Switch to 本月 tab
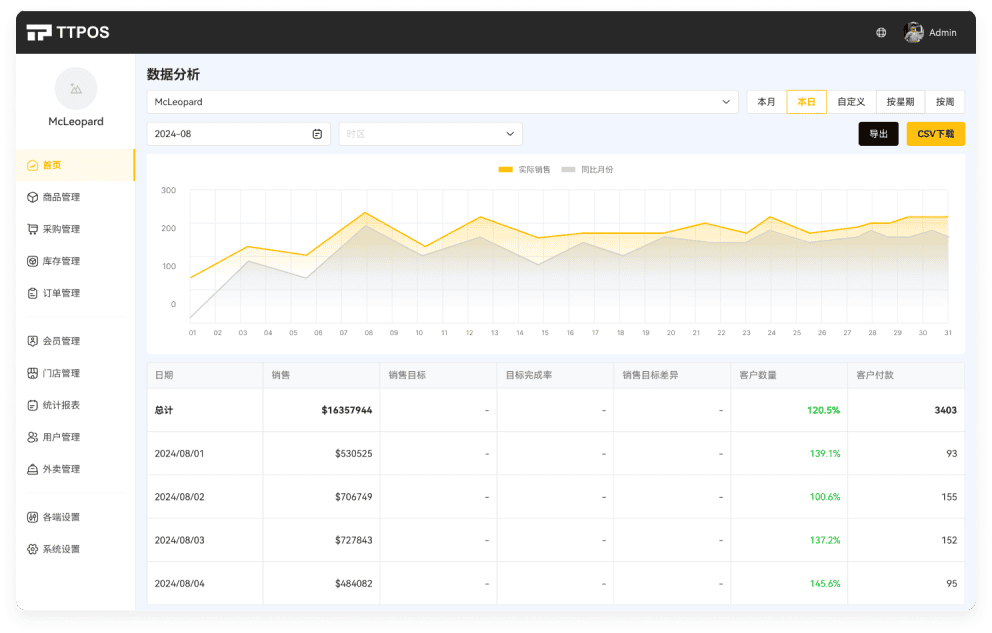This screenshot has height=633, width=992. click(767, 102)
